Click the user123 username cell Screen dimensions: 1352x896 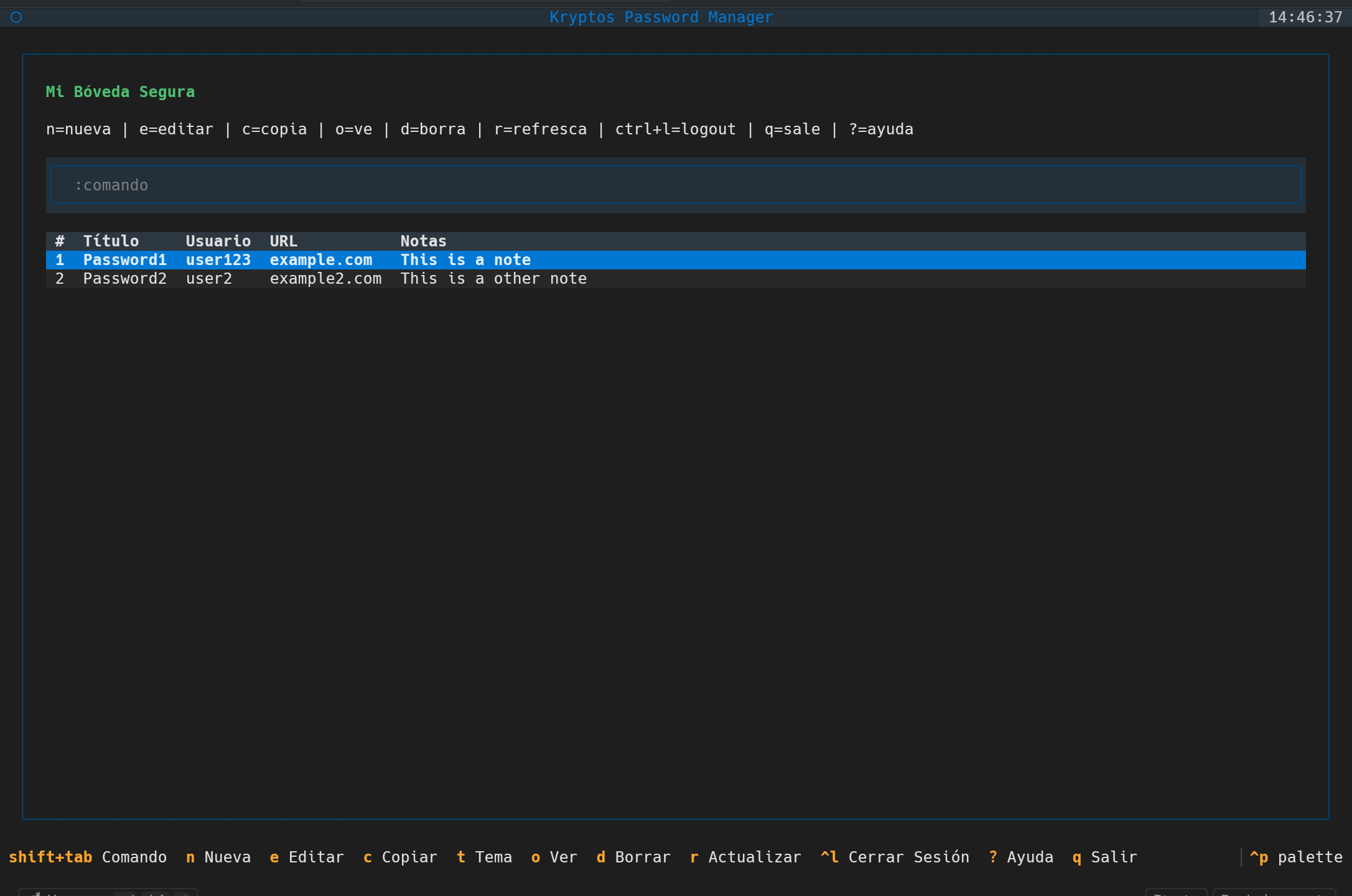(x=218, y=260)
